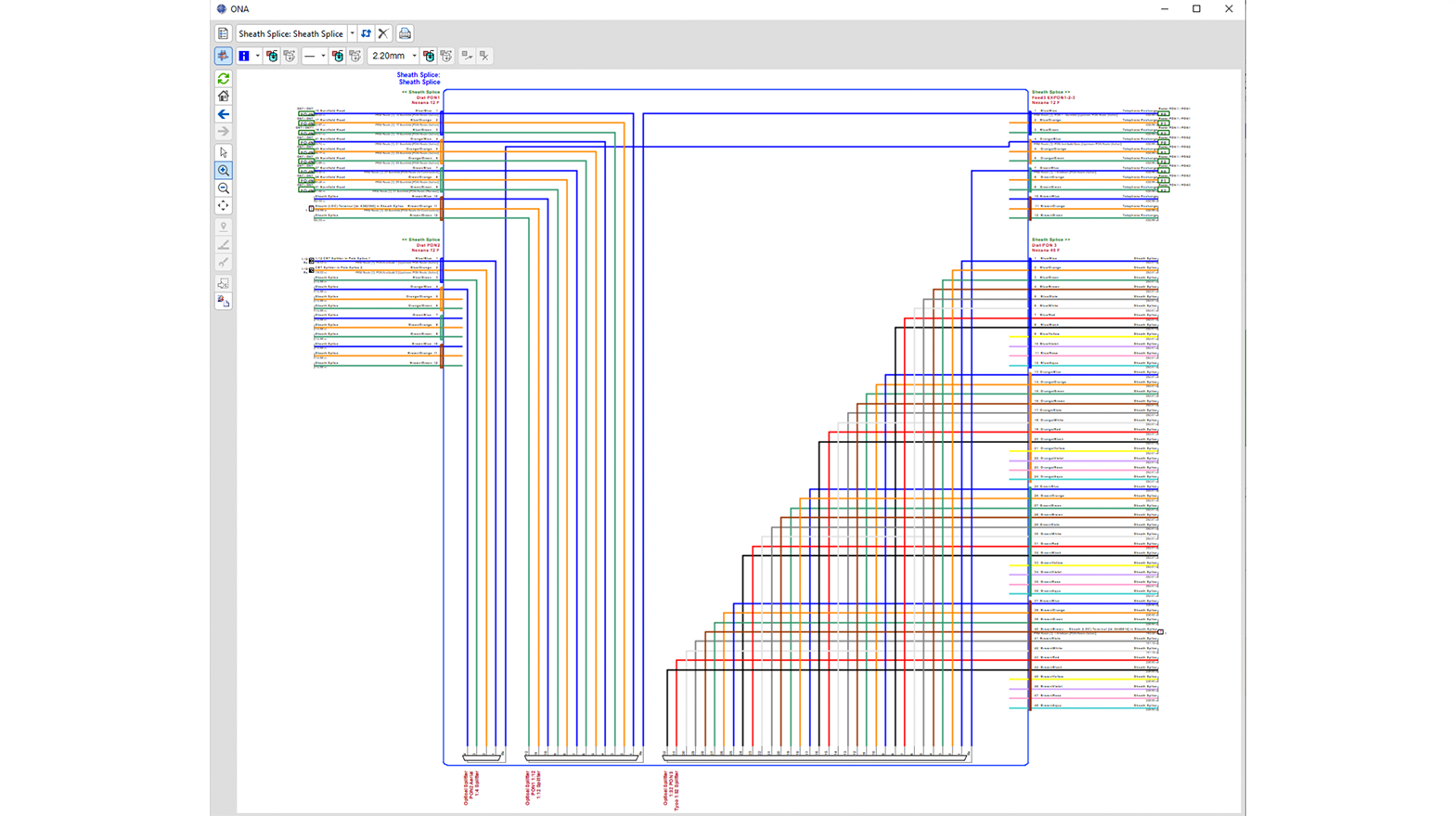Click the swap arrows icon

(x=367, y=33)
